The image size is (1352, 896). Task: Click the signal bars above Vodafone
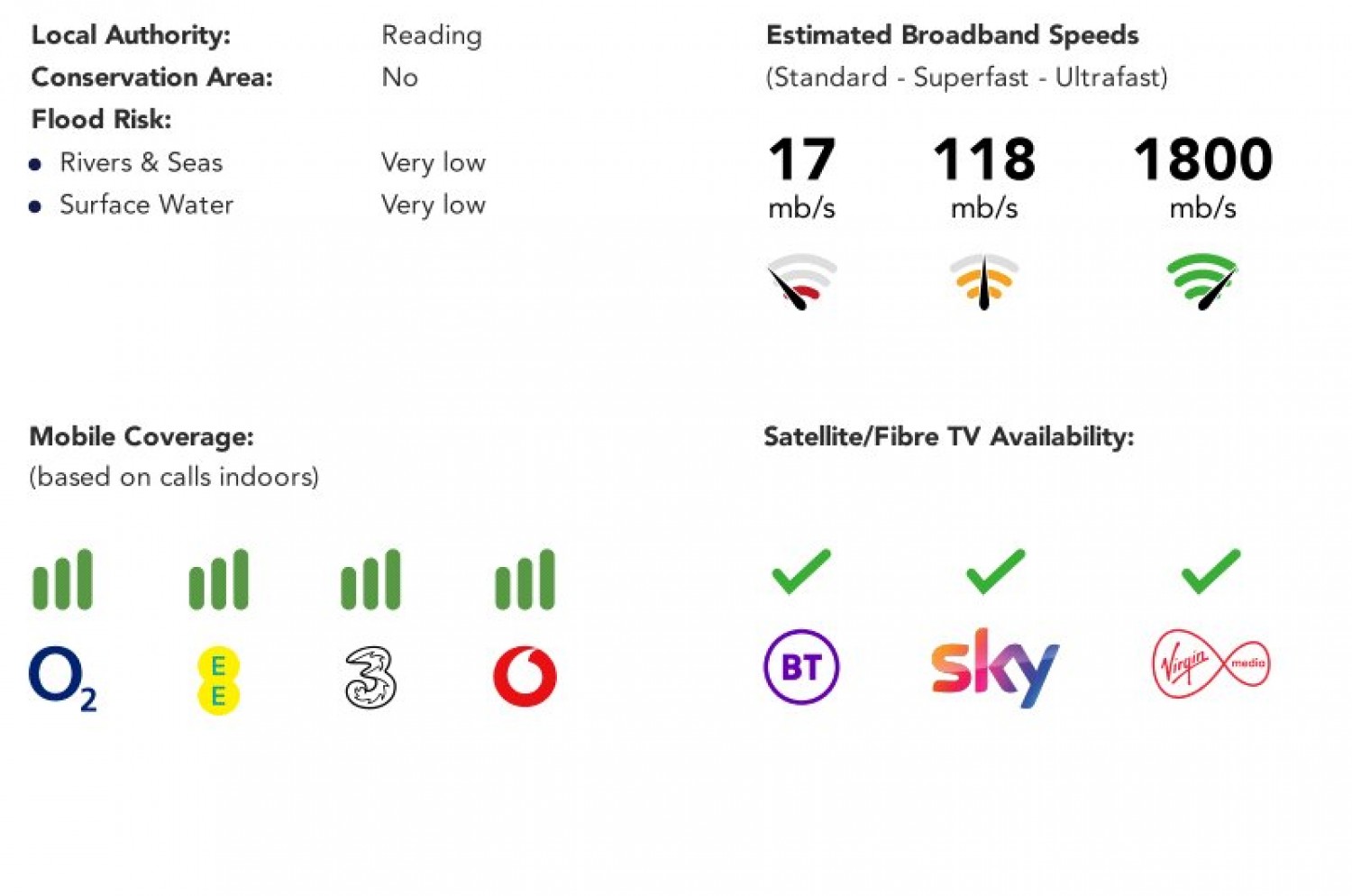pos(525,580)
